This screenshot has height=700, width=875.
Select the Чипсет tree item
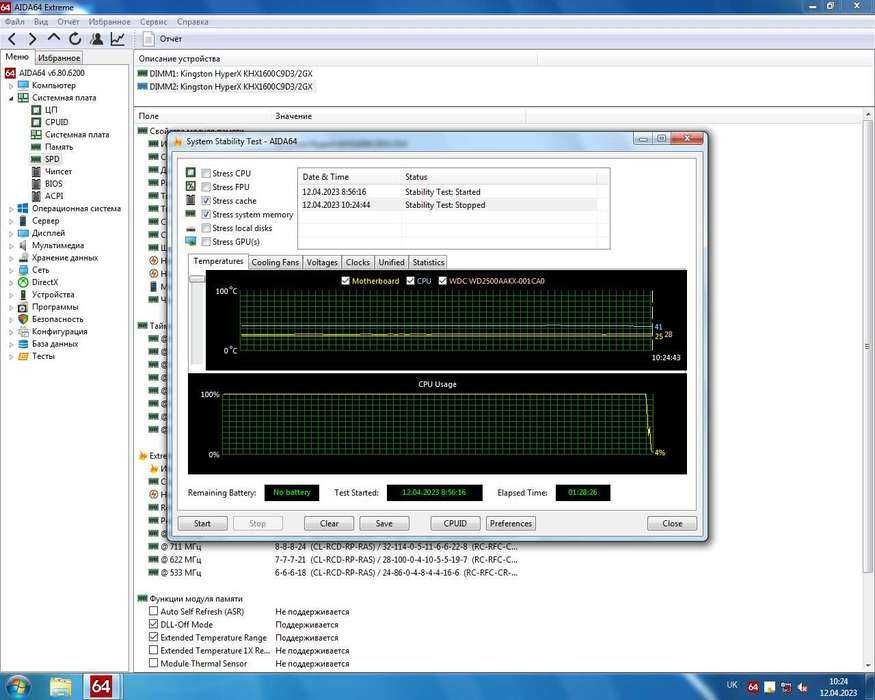point(58,171)
